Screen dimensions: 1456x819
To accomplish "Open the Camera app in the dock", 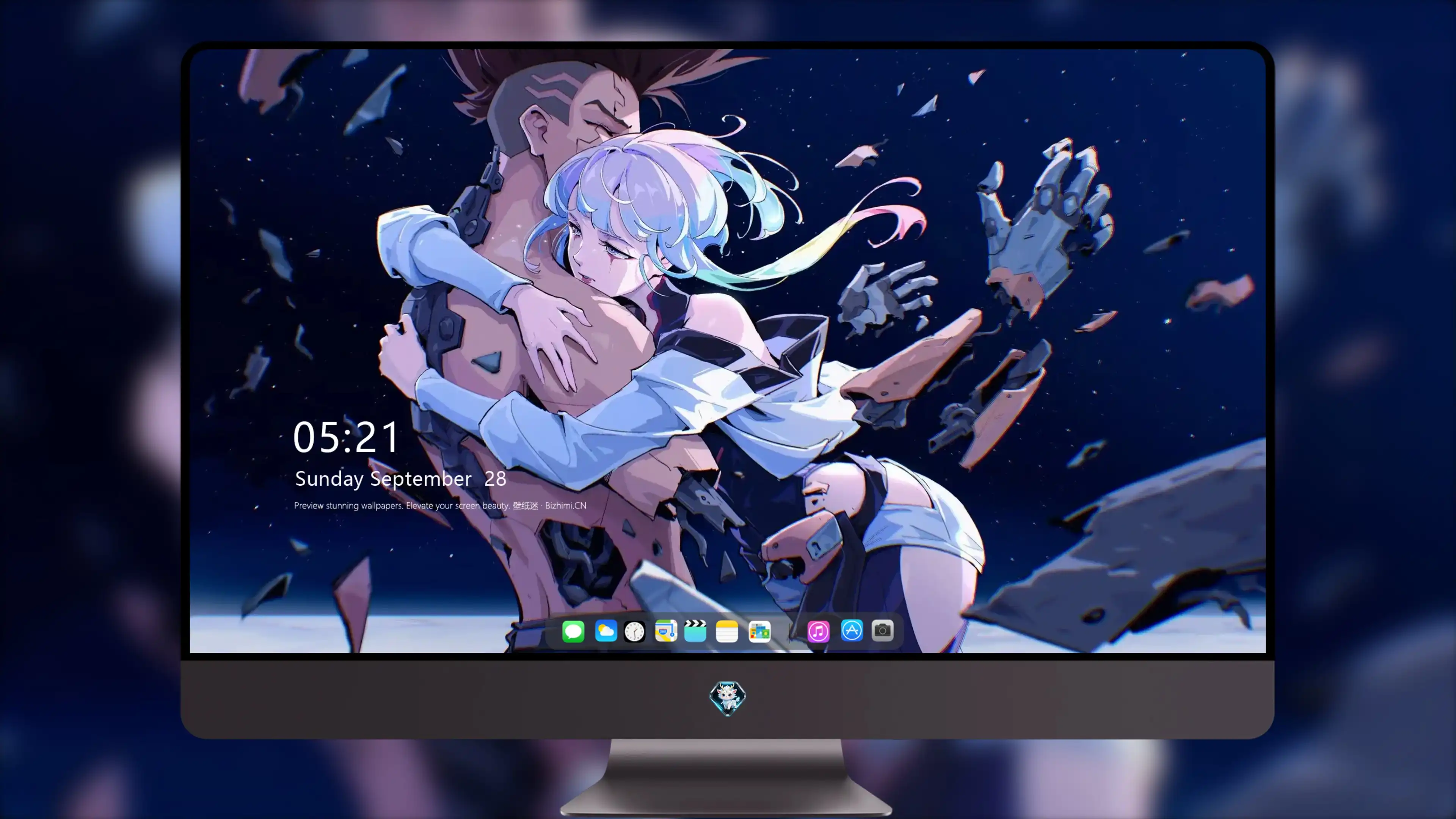I will click(882, 630).
